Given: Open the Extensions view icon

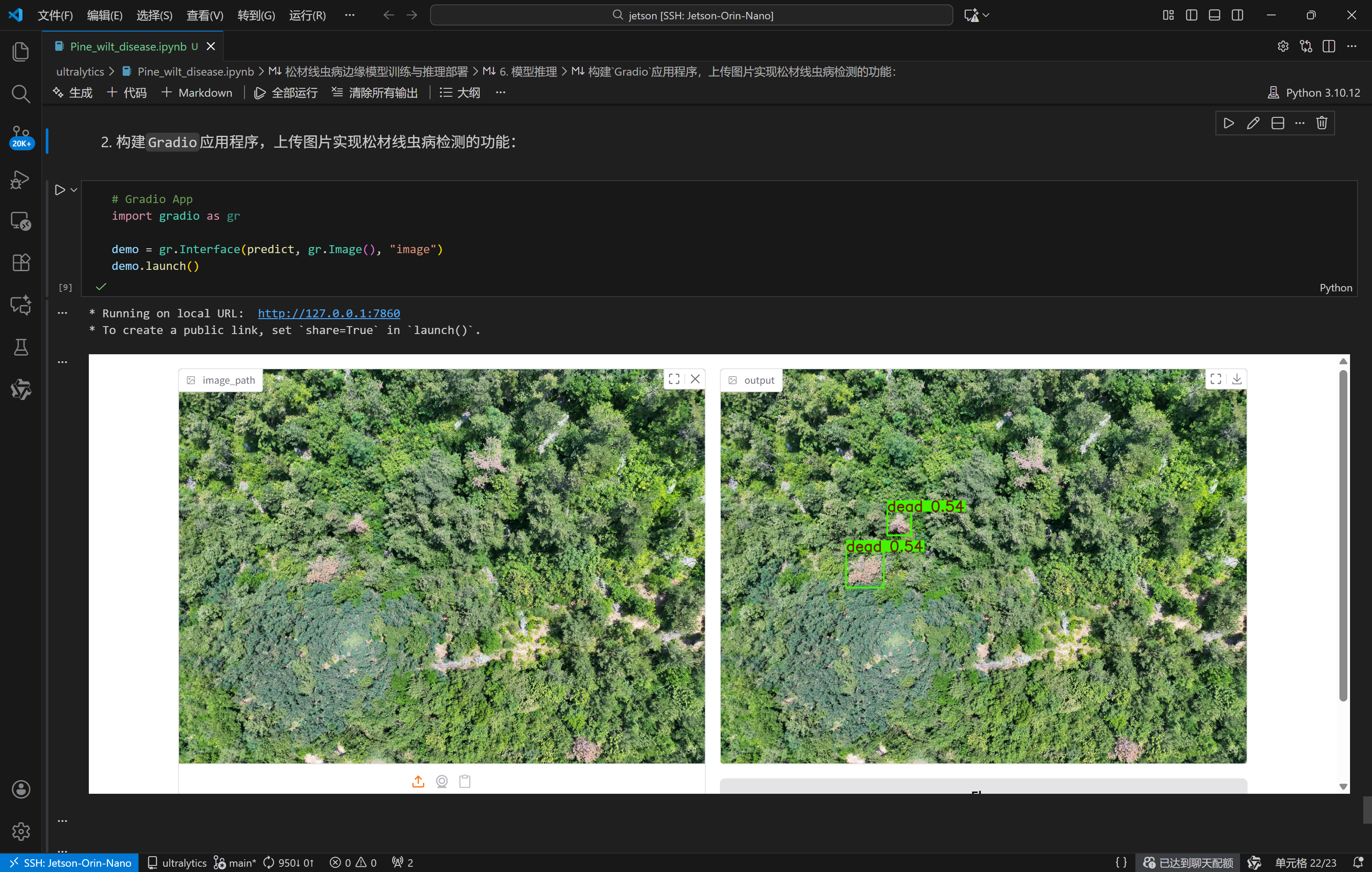Looking at the screenshot, I should tap(21, 262).
